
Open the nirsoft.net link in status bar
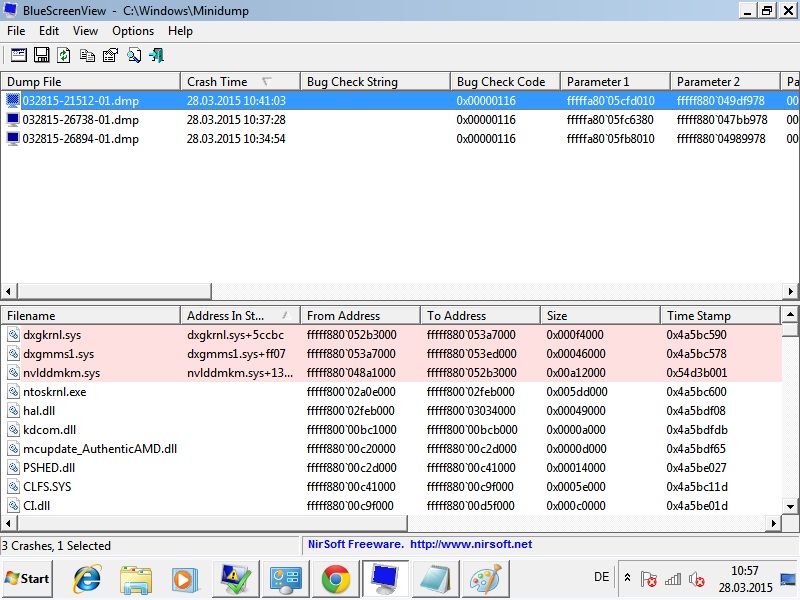(470, 544)
